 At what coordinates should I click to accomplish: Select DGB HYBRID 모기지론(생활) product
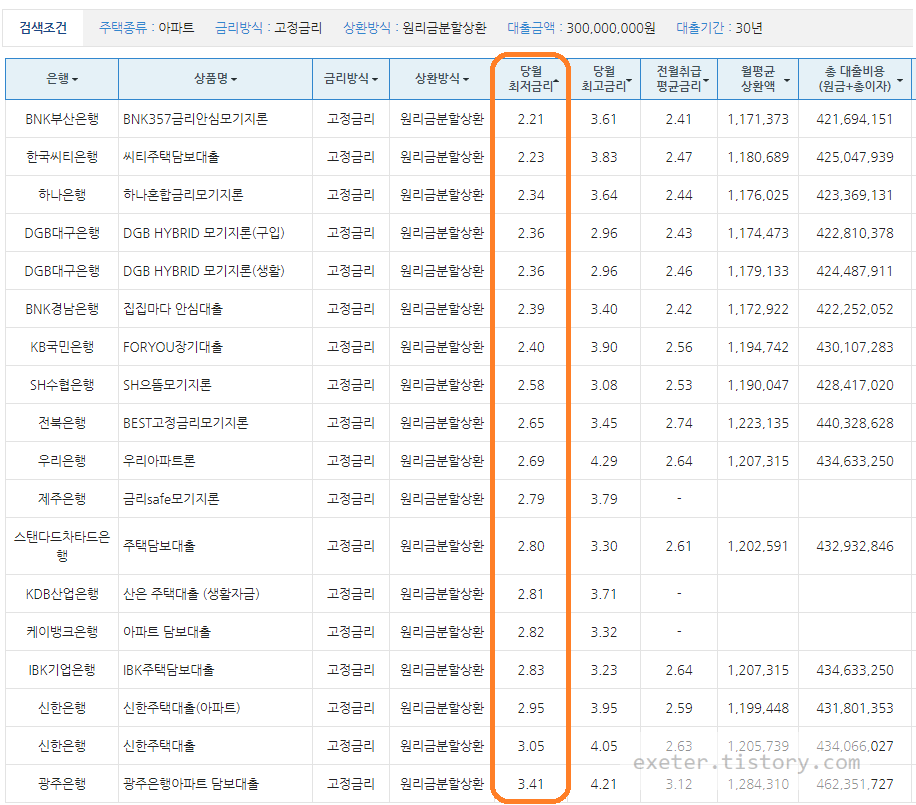point(203,271)
